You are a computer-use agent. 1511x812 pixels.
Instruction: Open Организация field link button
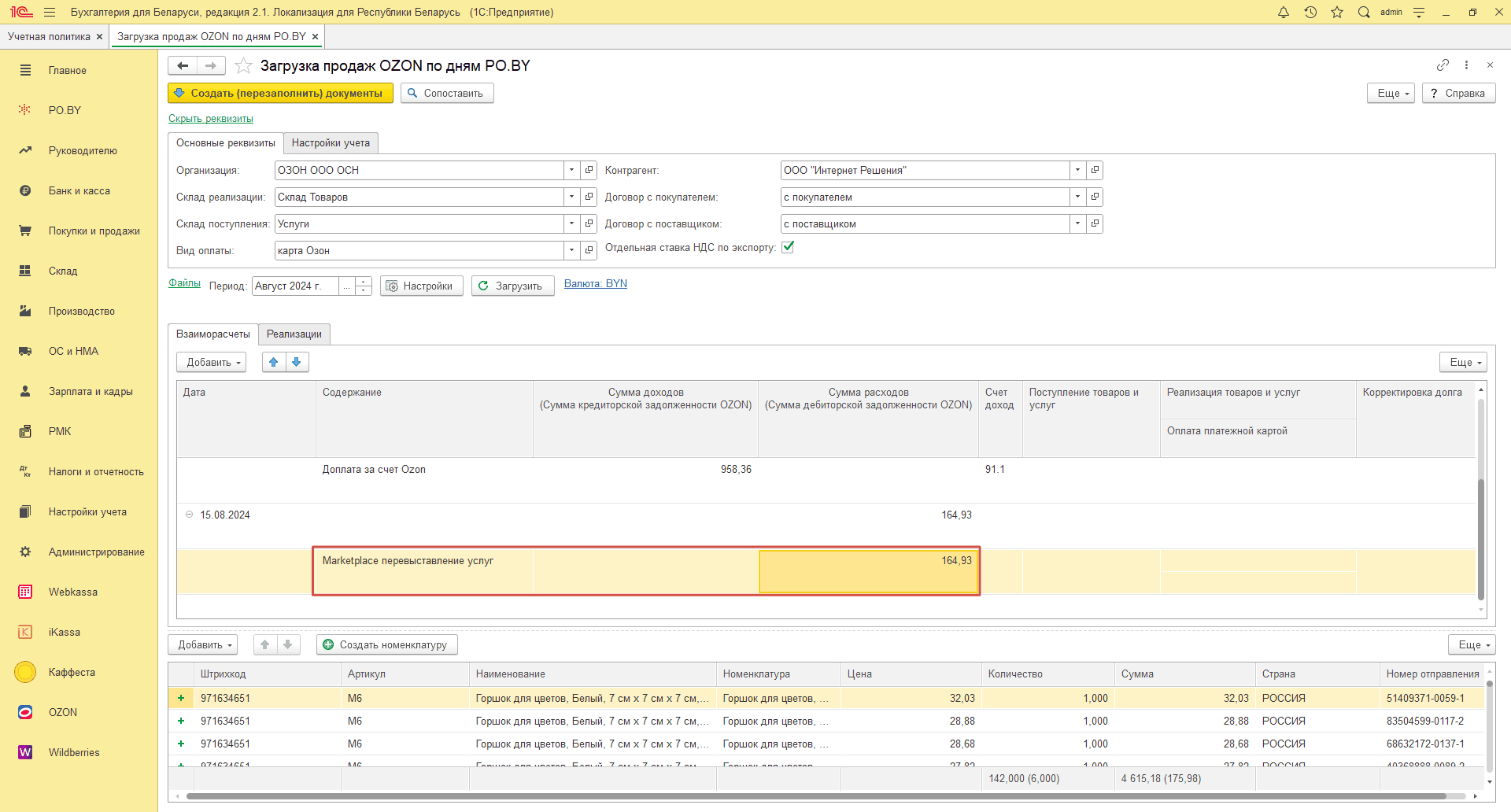[x=589, y=170]
